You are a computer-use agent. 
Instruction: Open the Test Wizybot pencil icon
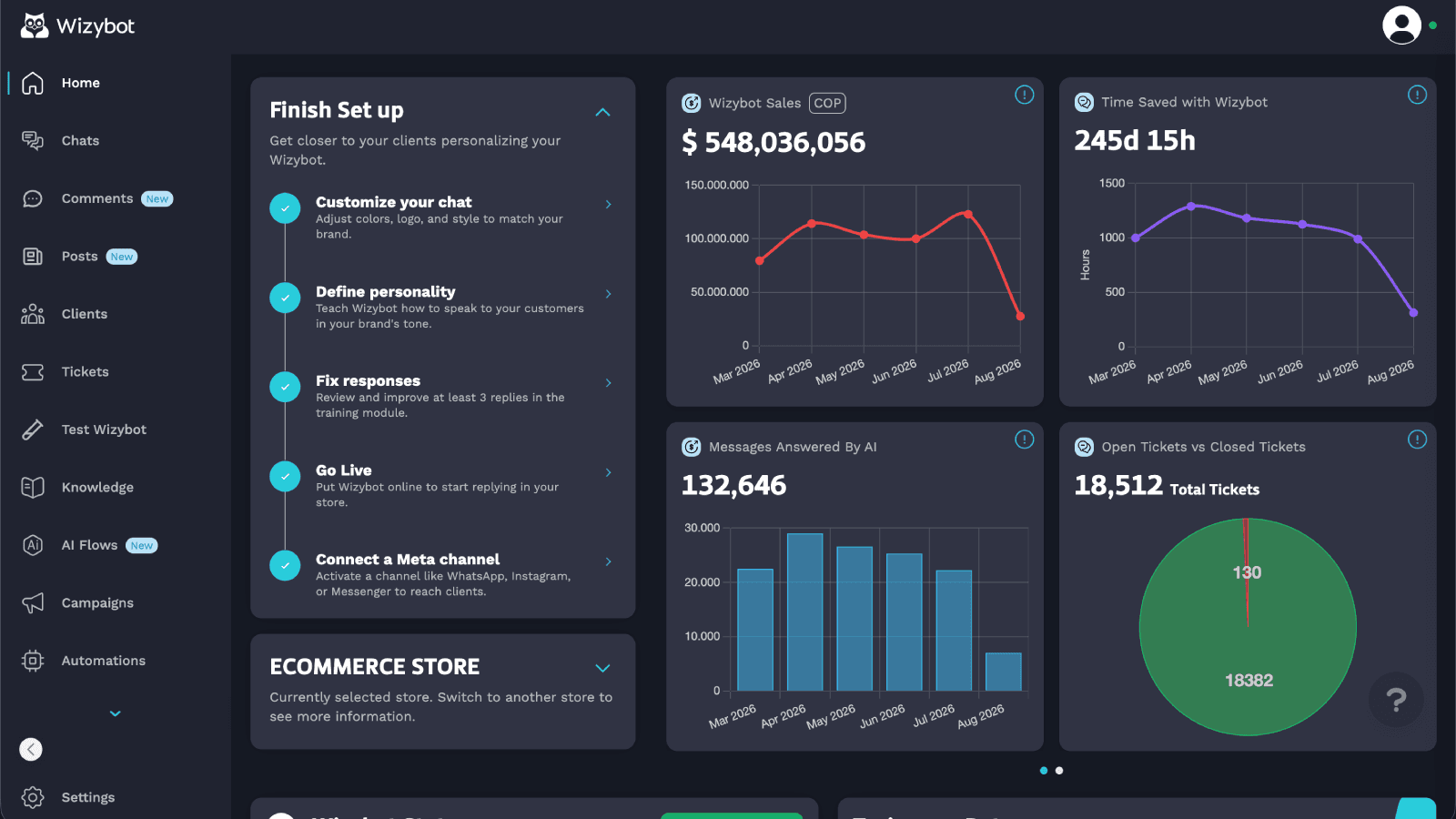point(33,430)
